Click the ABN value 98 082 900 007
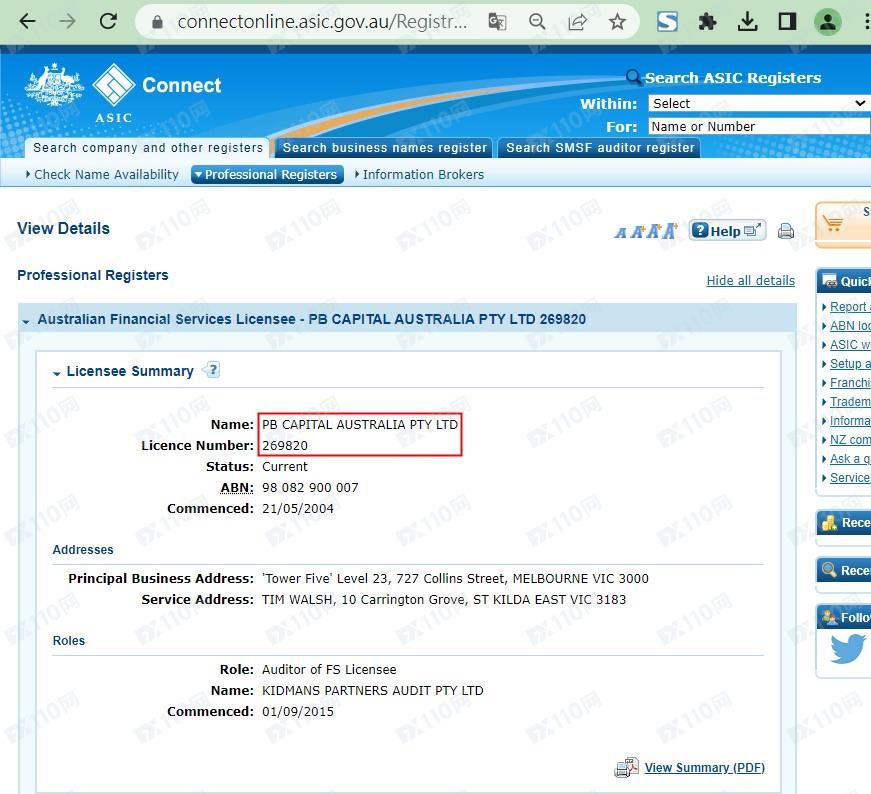The width and height of the screenshot is (871, 794). coord(310,488)
